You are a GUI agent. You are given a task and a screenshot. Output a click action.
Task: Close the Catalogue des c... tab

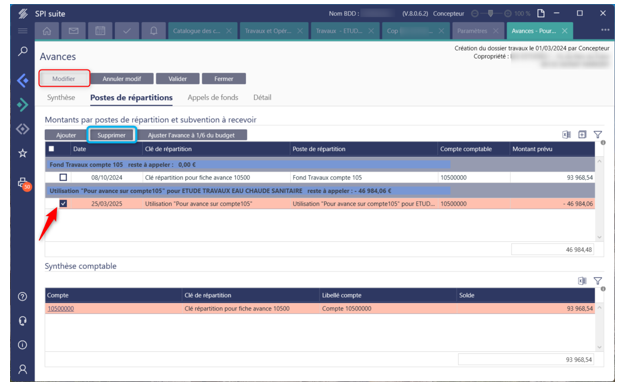point(229,31)
